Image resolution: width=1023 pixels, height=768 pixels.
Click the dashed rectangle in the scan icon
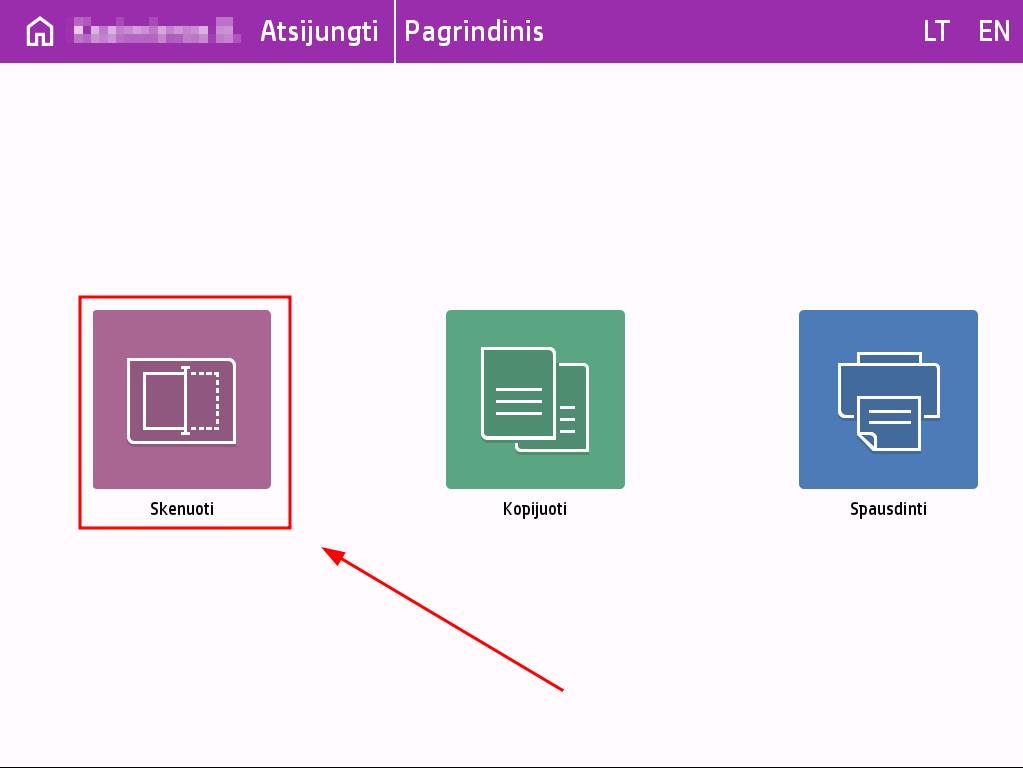point(206,400)
